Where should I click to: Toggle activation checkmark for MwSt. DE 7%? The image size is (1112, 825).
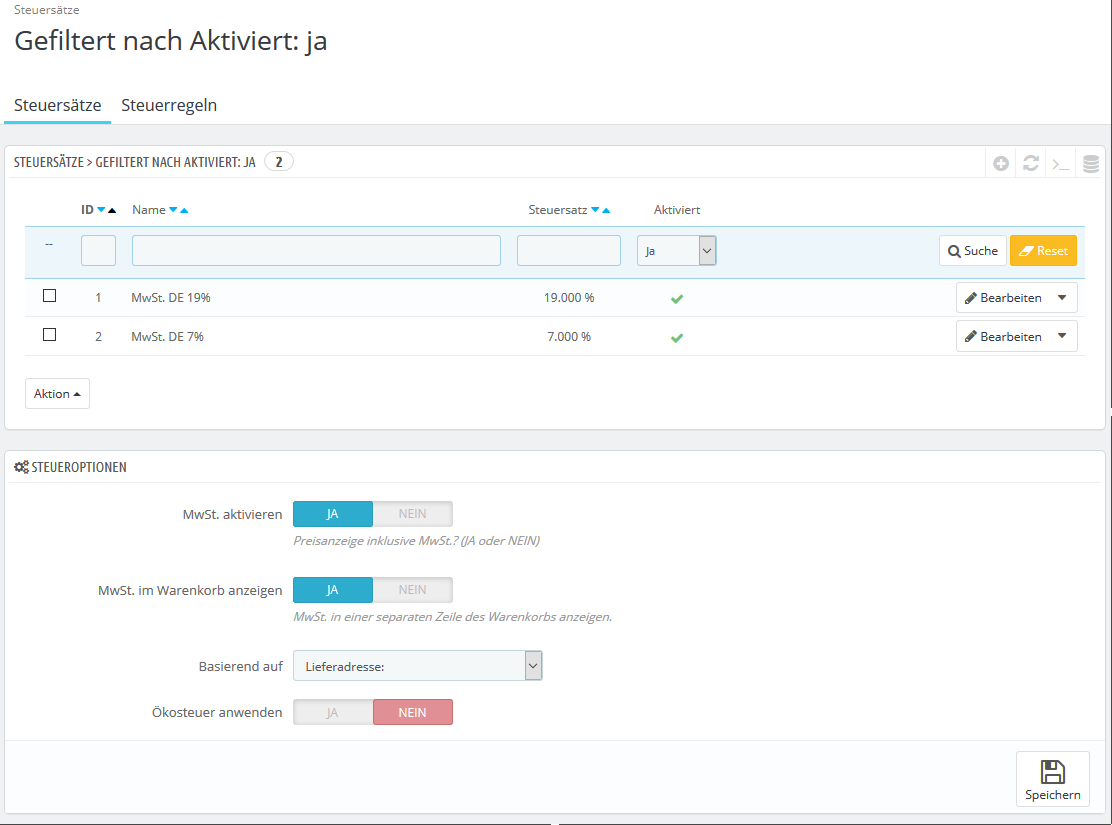point(677,338)
